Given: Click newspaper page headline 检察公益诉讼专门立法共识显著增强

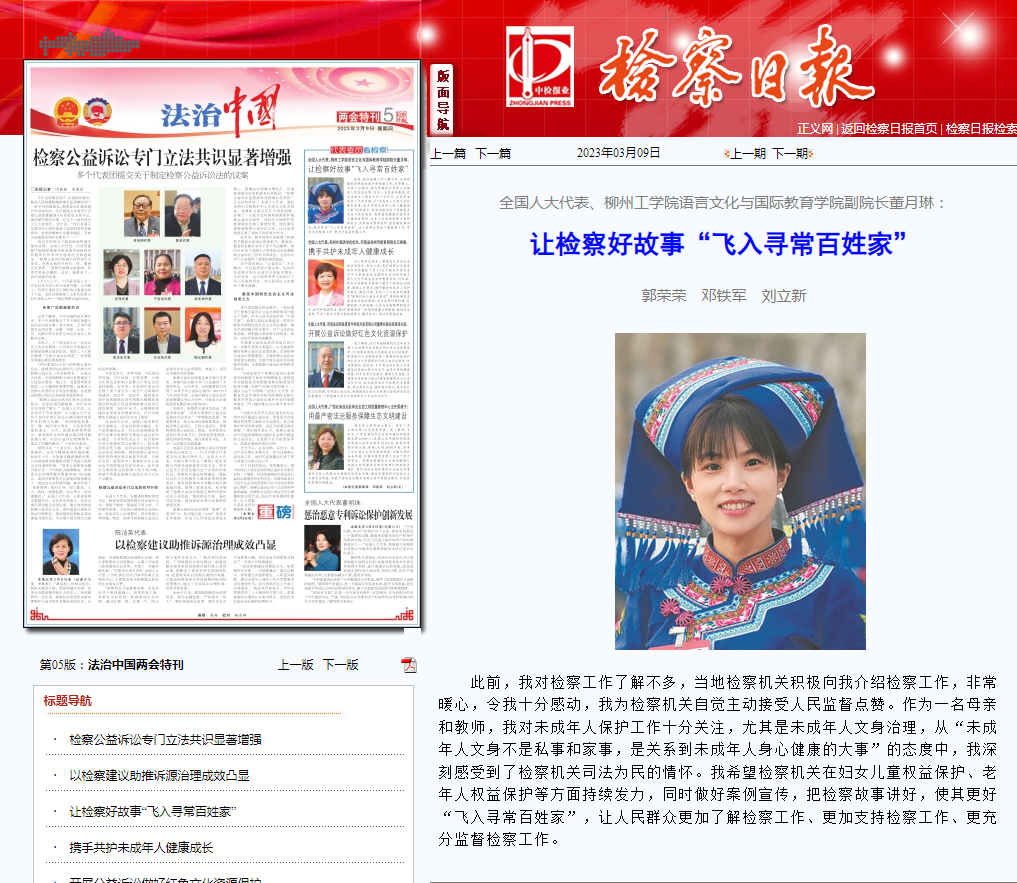Looking at the screenshot, I should click(x=162, y=158).
